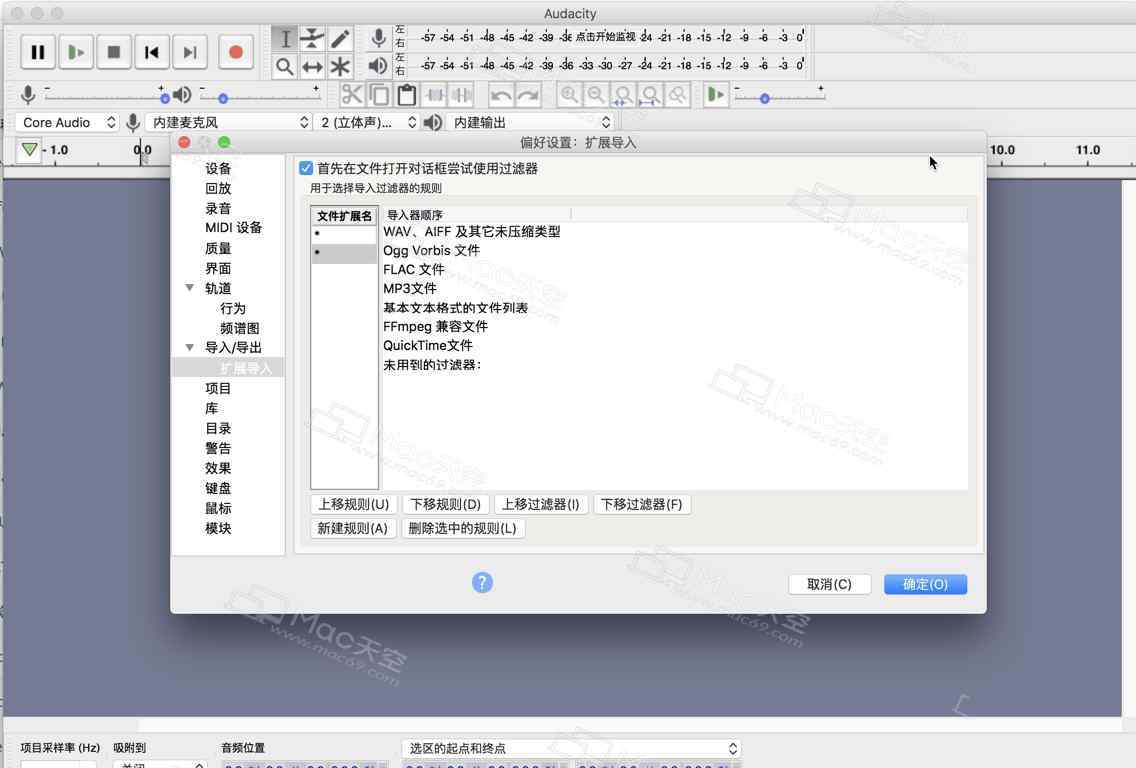This screenshot has height=768, width=1136.
Task: Skip to end of track
Action: 190,52
